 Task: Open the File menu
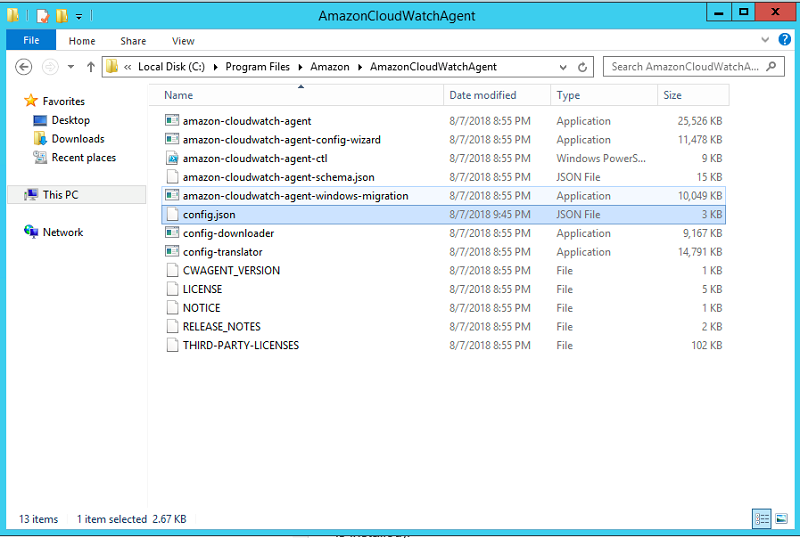click(x=31, y=40)
